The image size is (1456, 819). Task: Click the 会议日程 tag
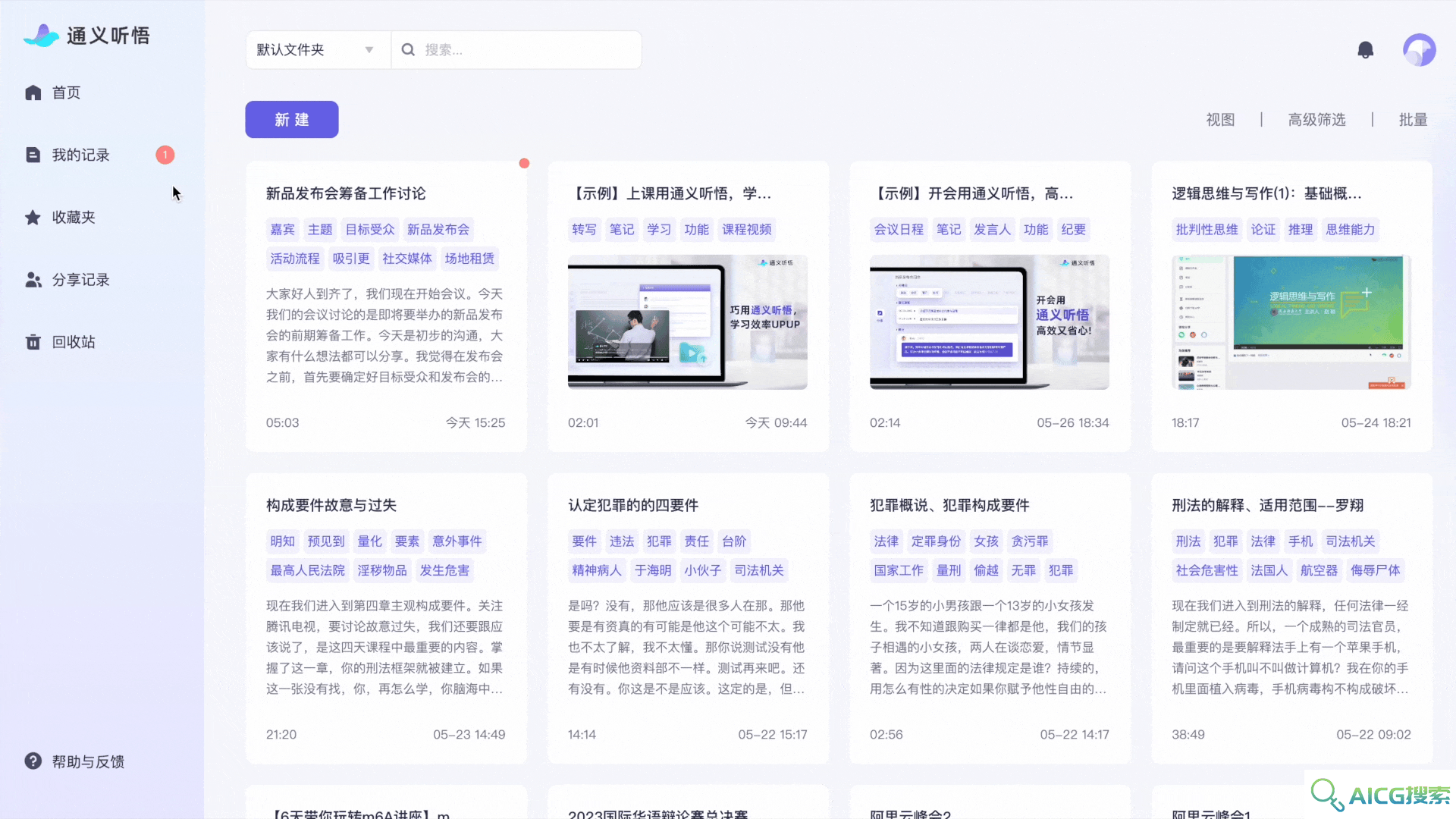899,230
